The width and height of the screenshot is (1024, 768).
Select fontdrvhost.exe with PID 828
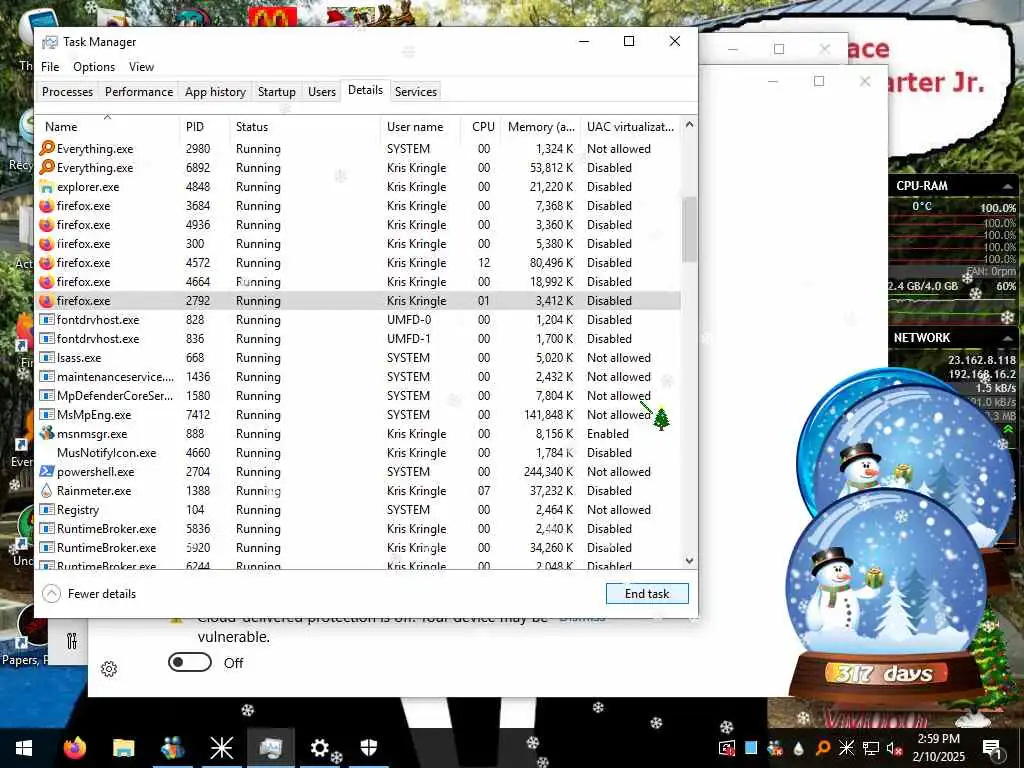click(x=358, y=319)
